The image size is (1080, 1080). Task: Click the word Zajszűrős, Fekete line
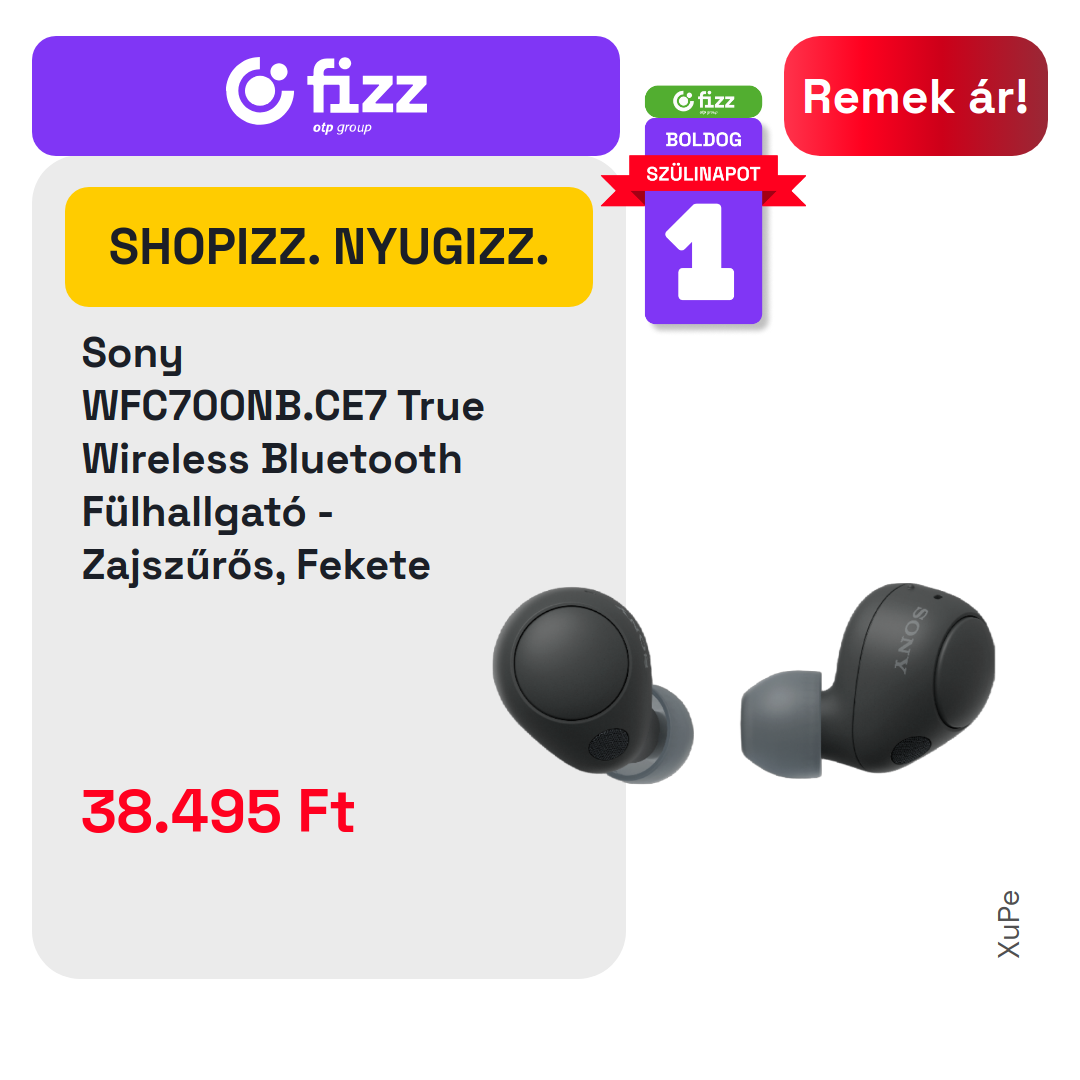256,565
